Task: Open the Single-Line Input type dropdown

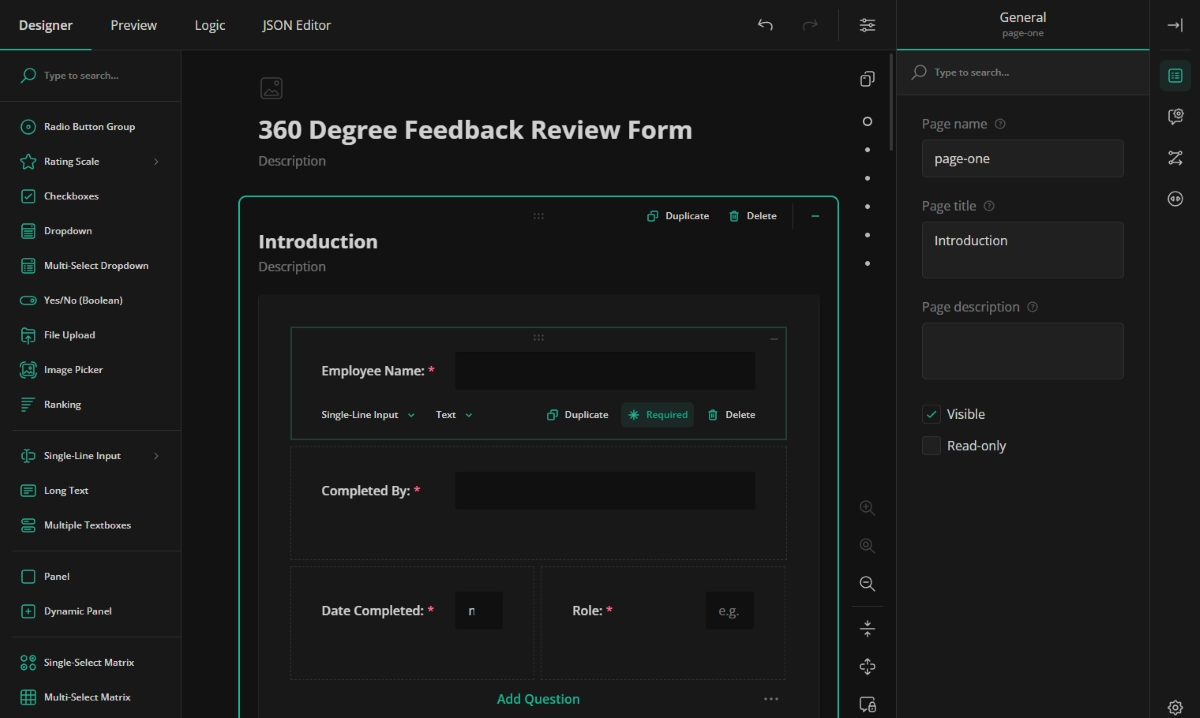Action: 367,415
